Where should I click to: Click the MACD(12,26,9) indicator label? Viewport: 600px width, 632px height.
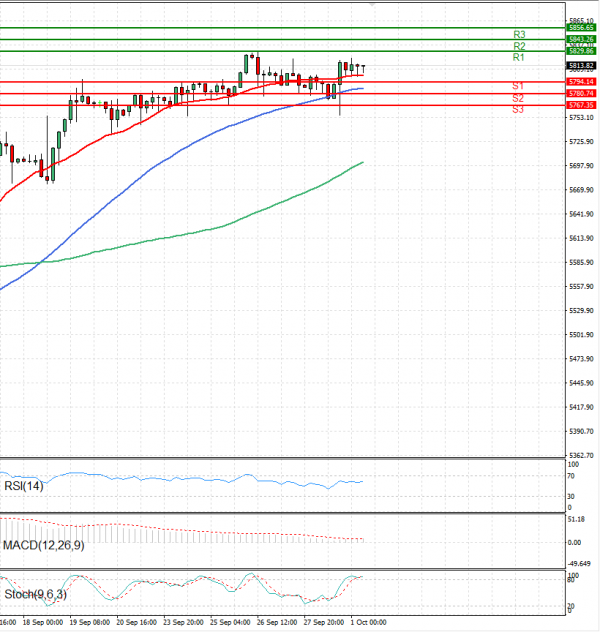point(44,545)
